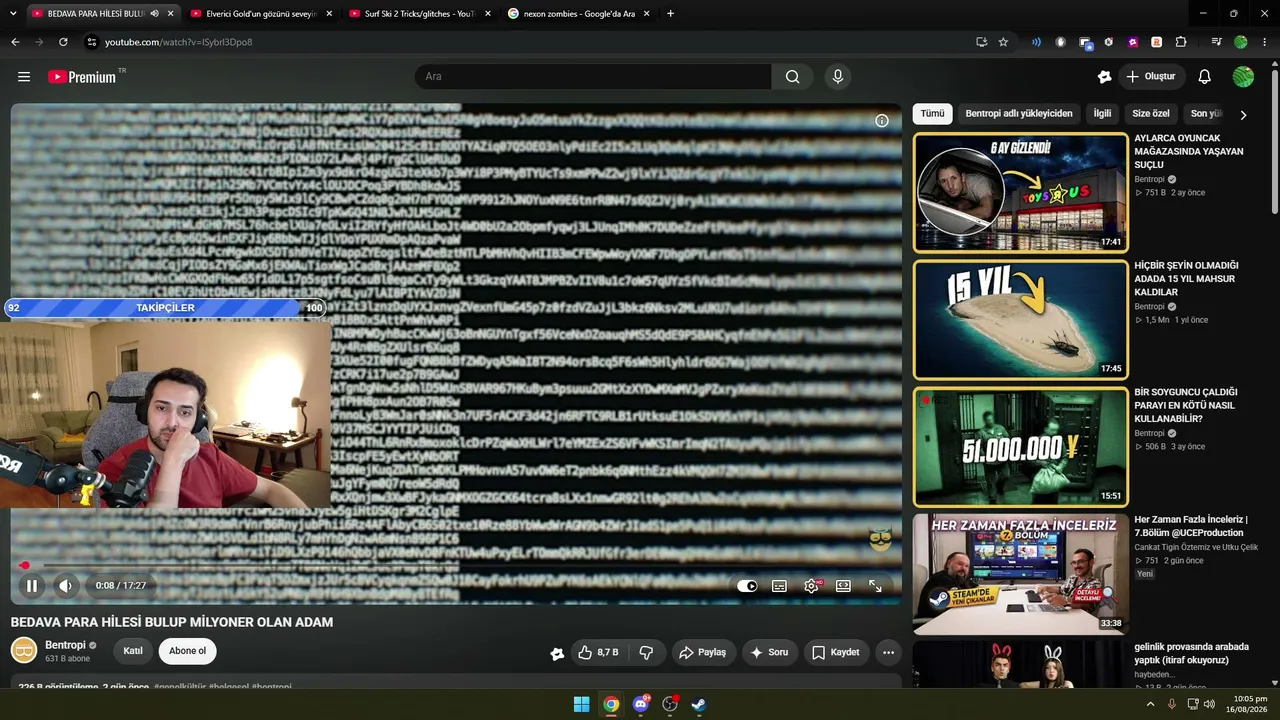Open the YouTube account avatar menu
Viewport: 1280px width, 720px height.
point(1243,77)
